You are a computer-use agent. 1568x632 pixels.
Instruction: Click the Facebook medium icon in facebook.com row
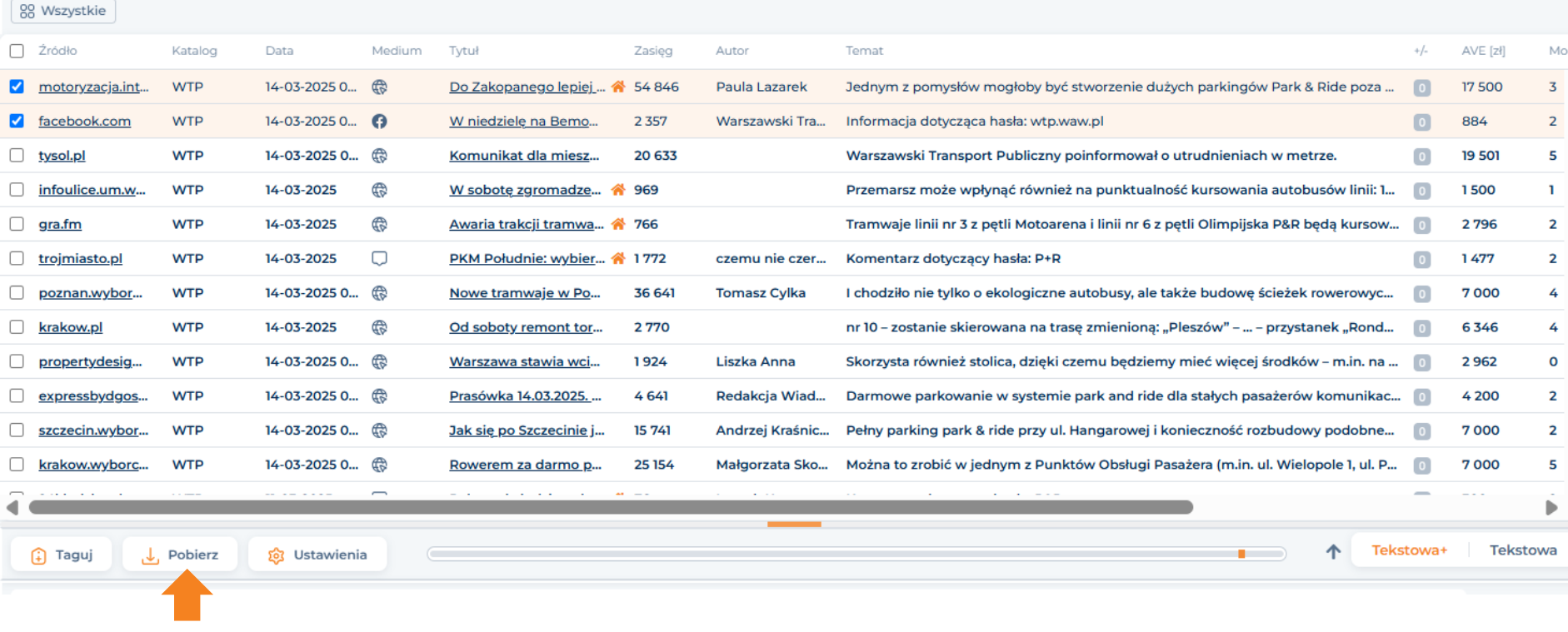[x=379, y=122]
